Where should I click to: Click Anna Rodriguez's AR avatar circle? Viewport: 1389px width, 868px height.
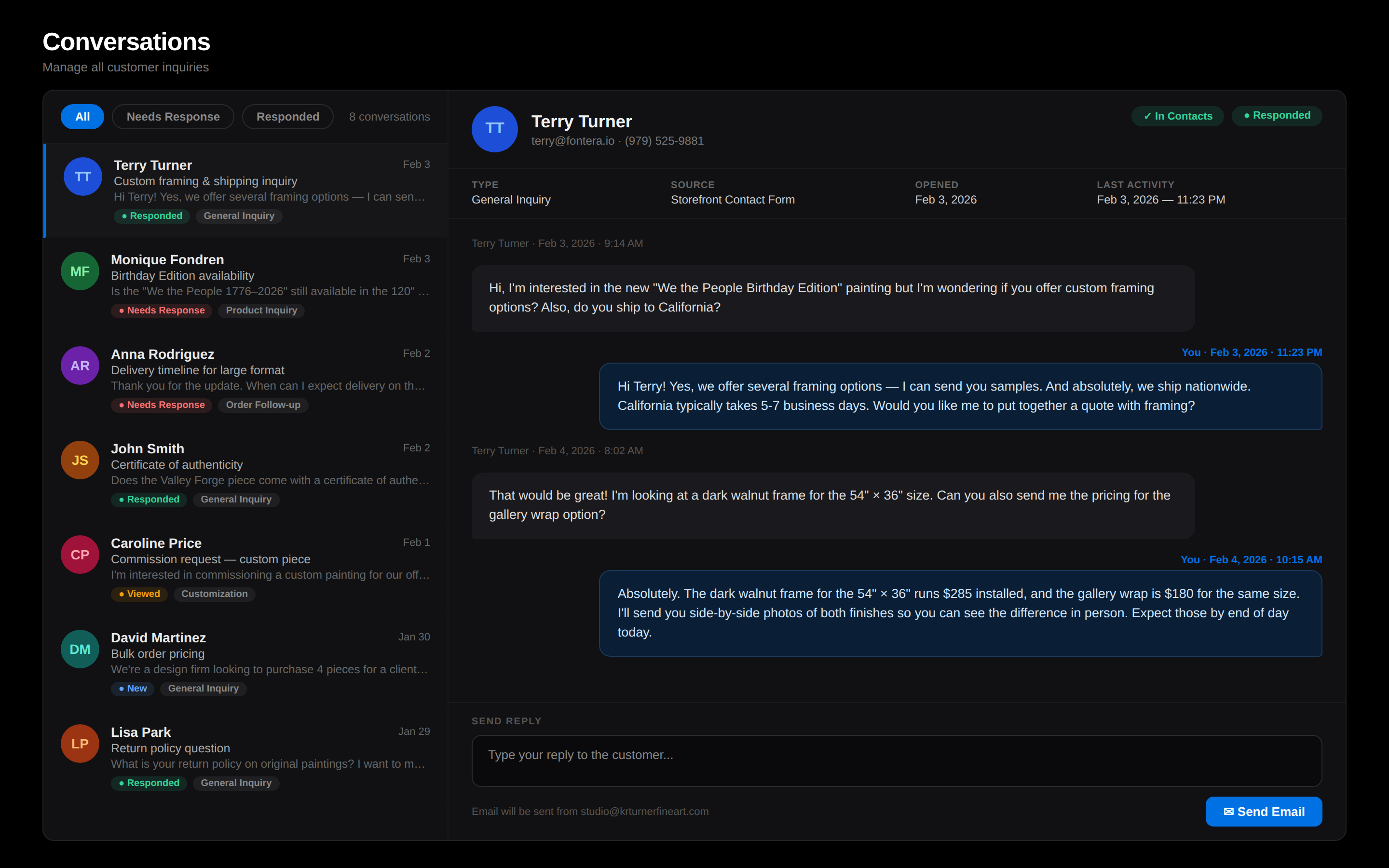tap(80, 365)
